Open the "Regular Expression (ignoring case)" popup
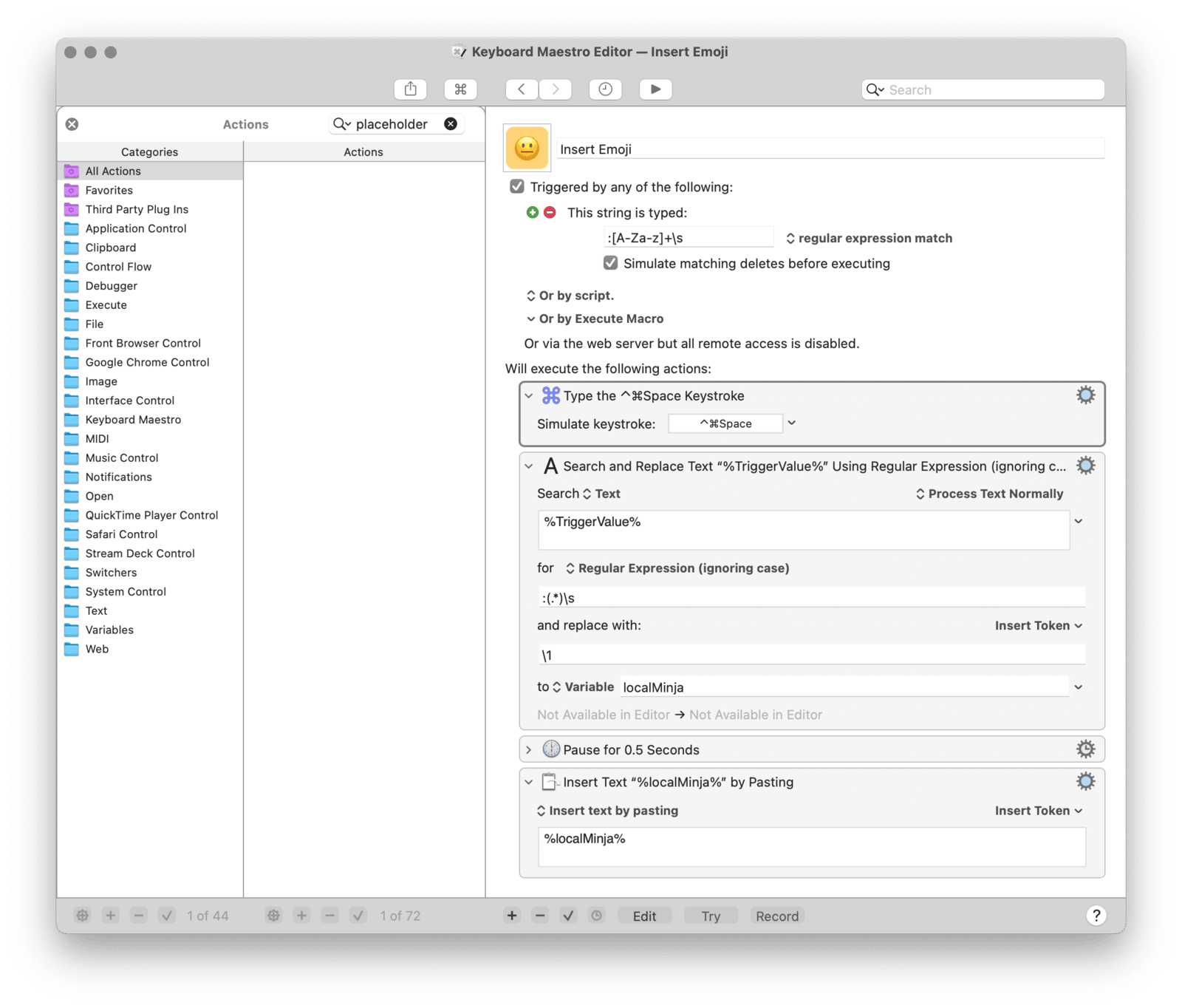Viewport: 1182px width, 1008px height. pos(677,568)
